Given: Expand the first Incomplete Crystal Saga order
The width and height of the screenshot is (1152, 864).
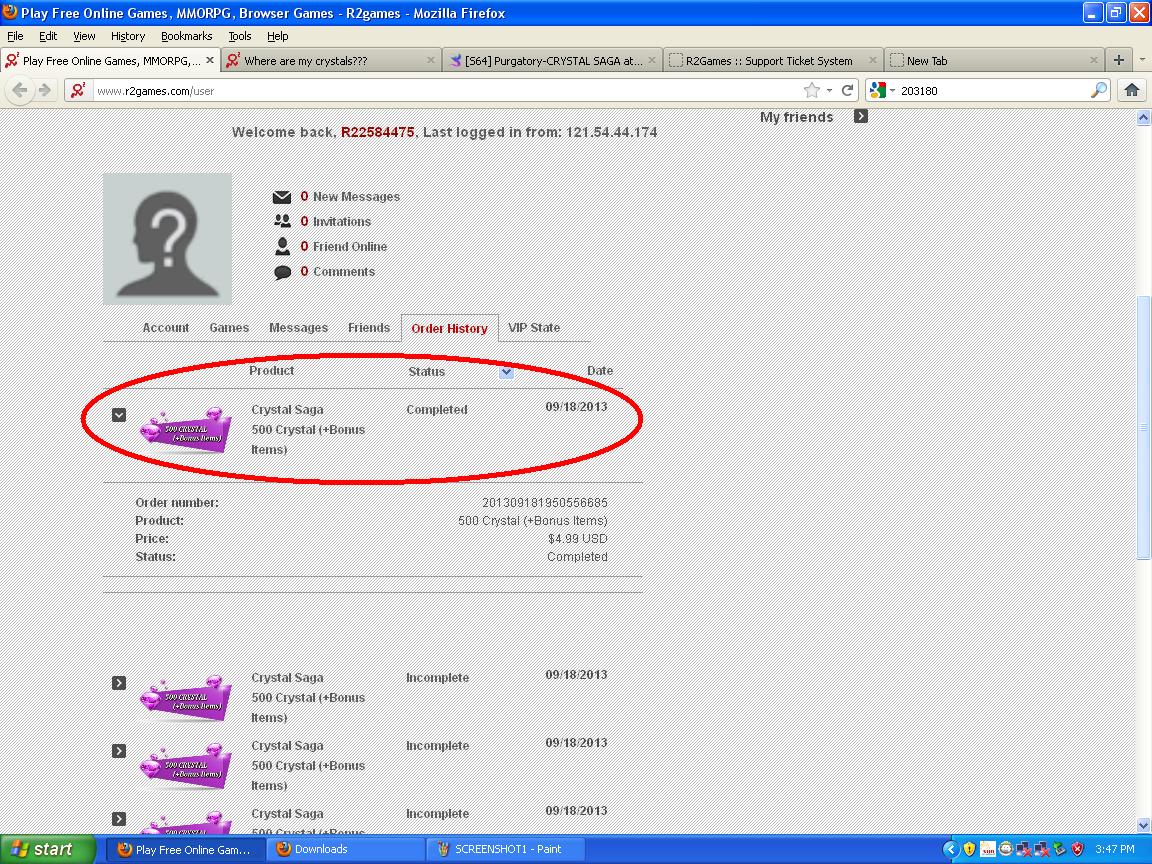Looking at the screenshot, I should tap(119, 683).
